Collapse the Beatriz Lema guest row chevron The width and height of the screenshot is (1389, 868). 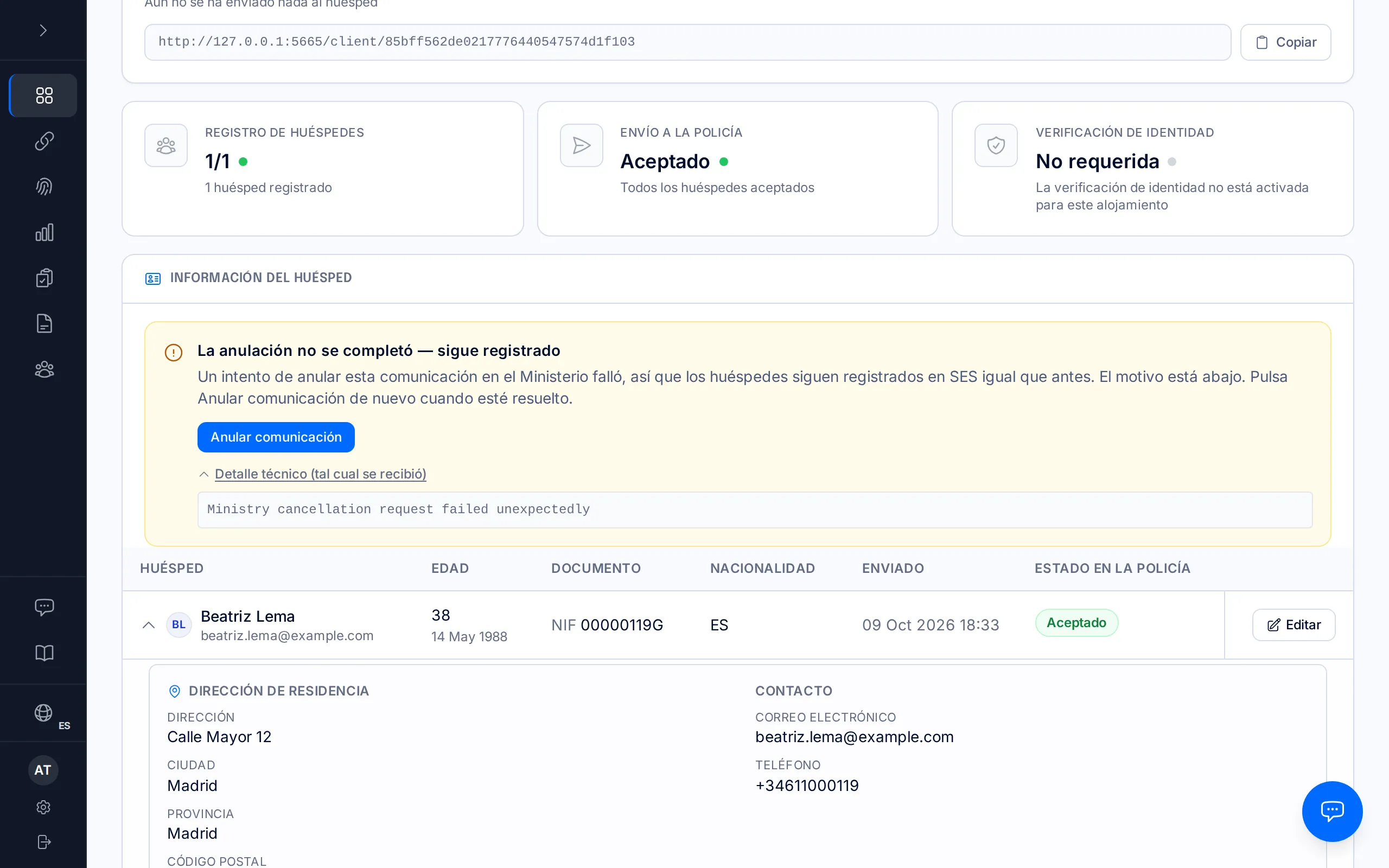click(x=149, y=624)
